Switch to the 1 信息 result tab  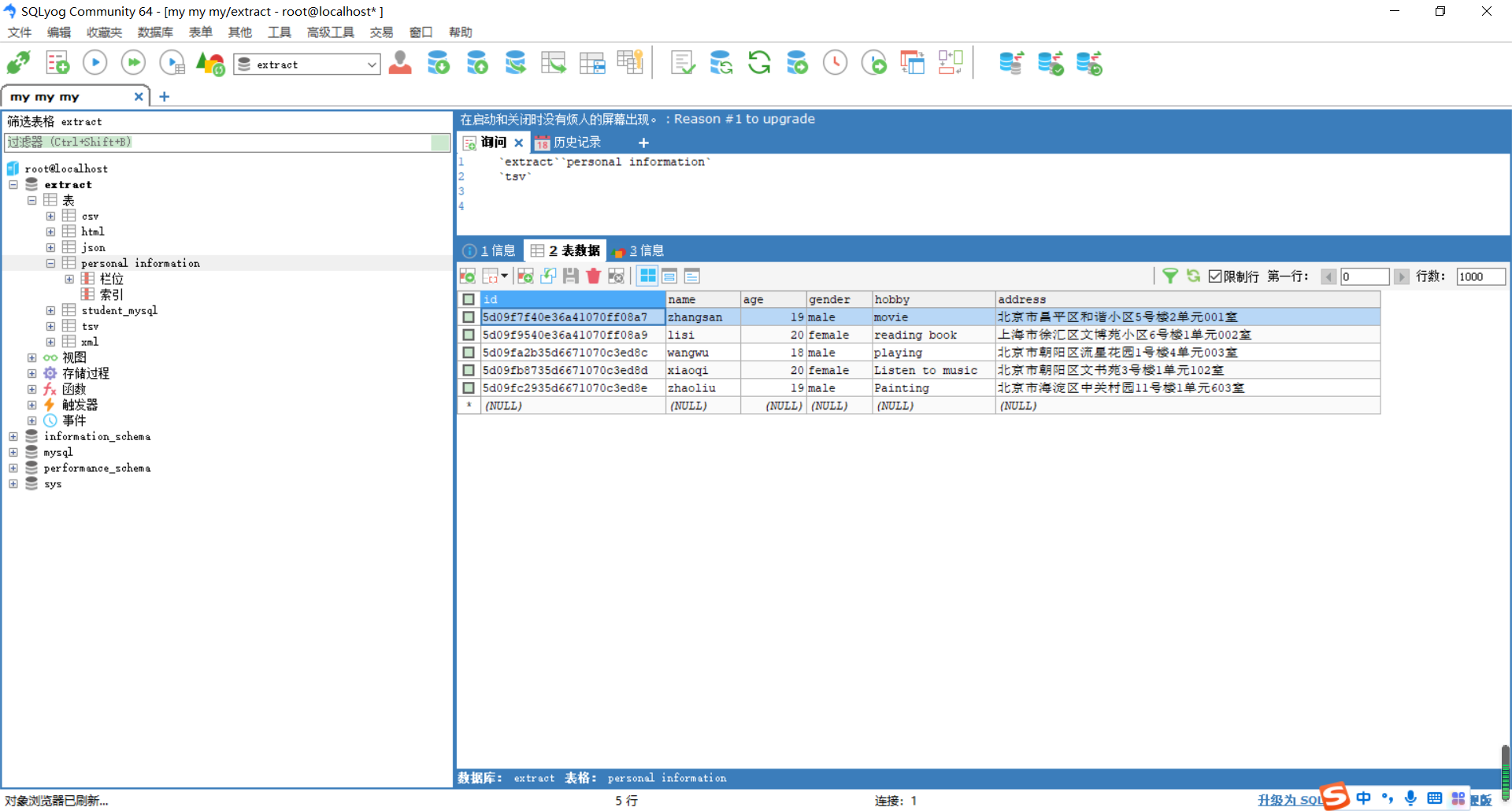point(489,250)
